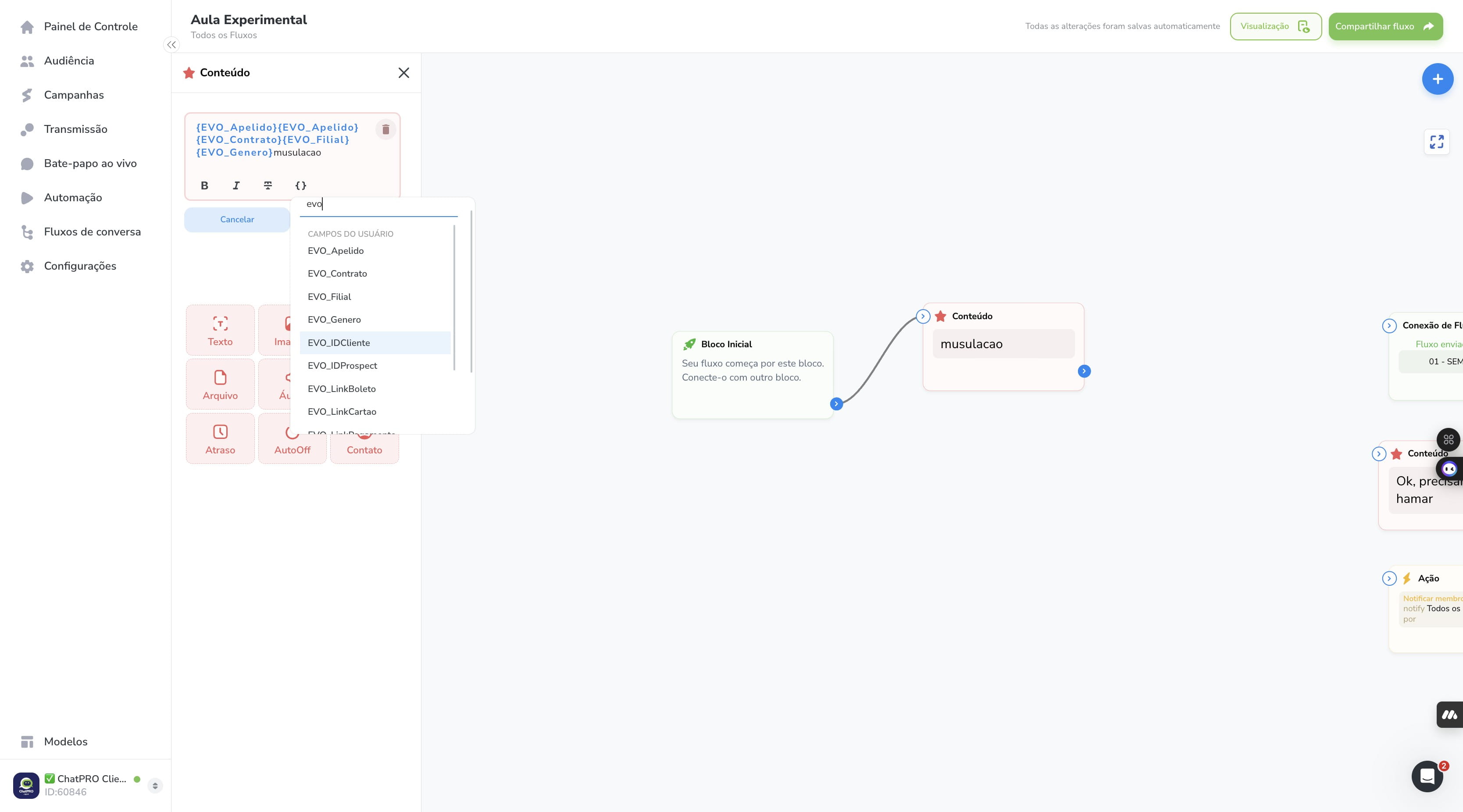
Task: Click the Ação node lightning icon
Action: pos(1407,579)
